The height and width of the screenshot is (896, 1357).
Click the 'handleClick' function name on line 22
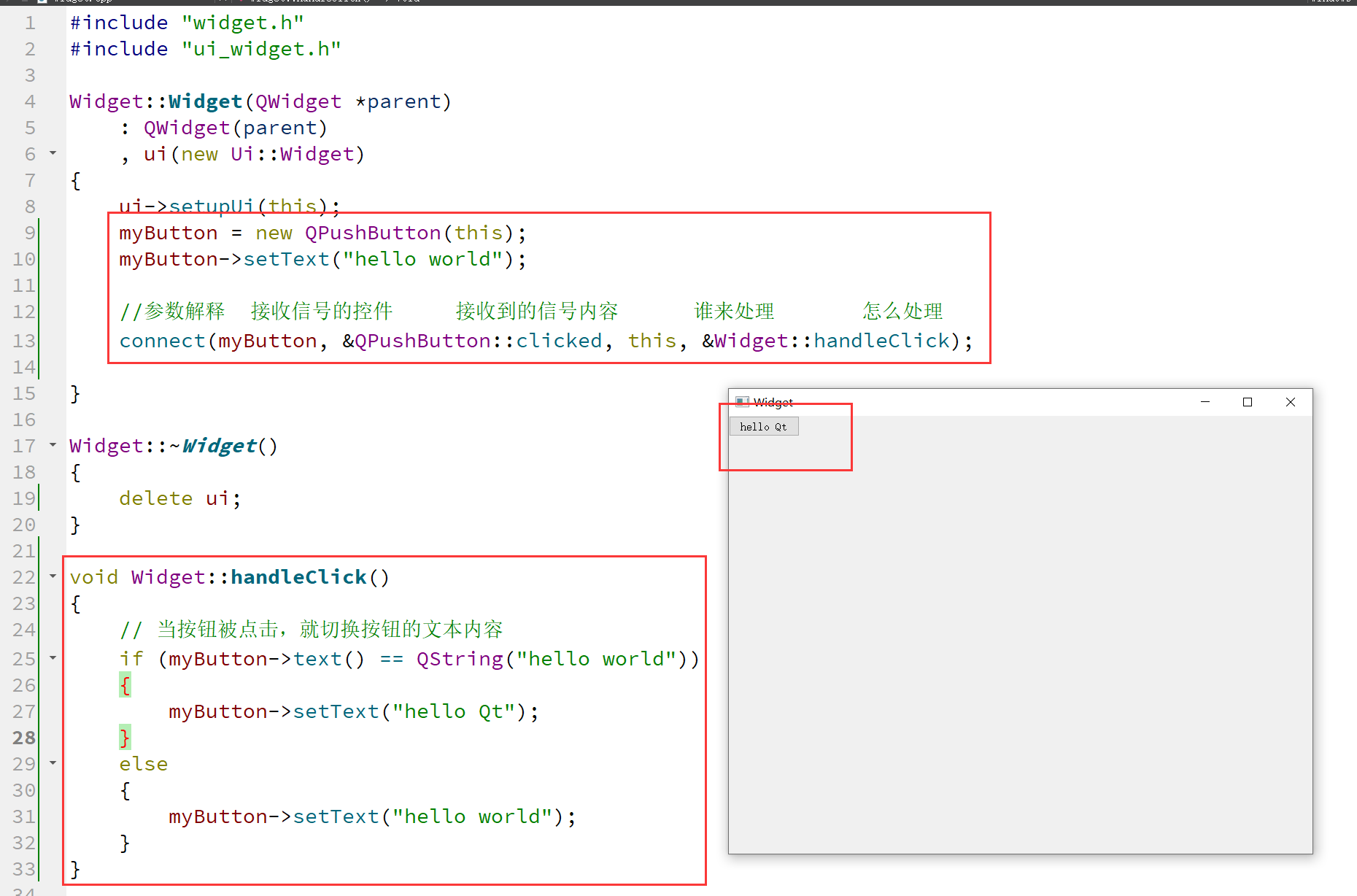(x=299, y=577)
